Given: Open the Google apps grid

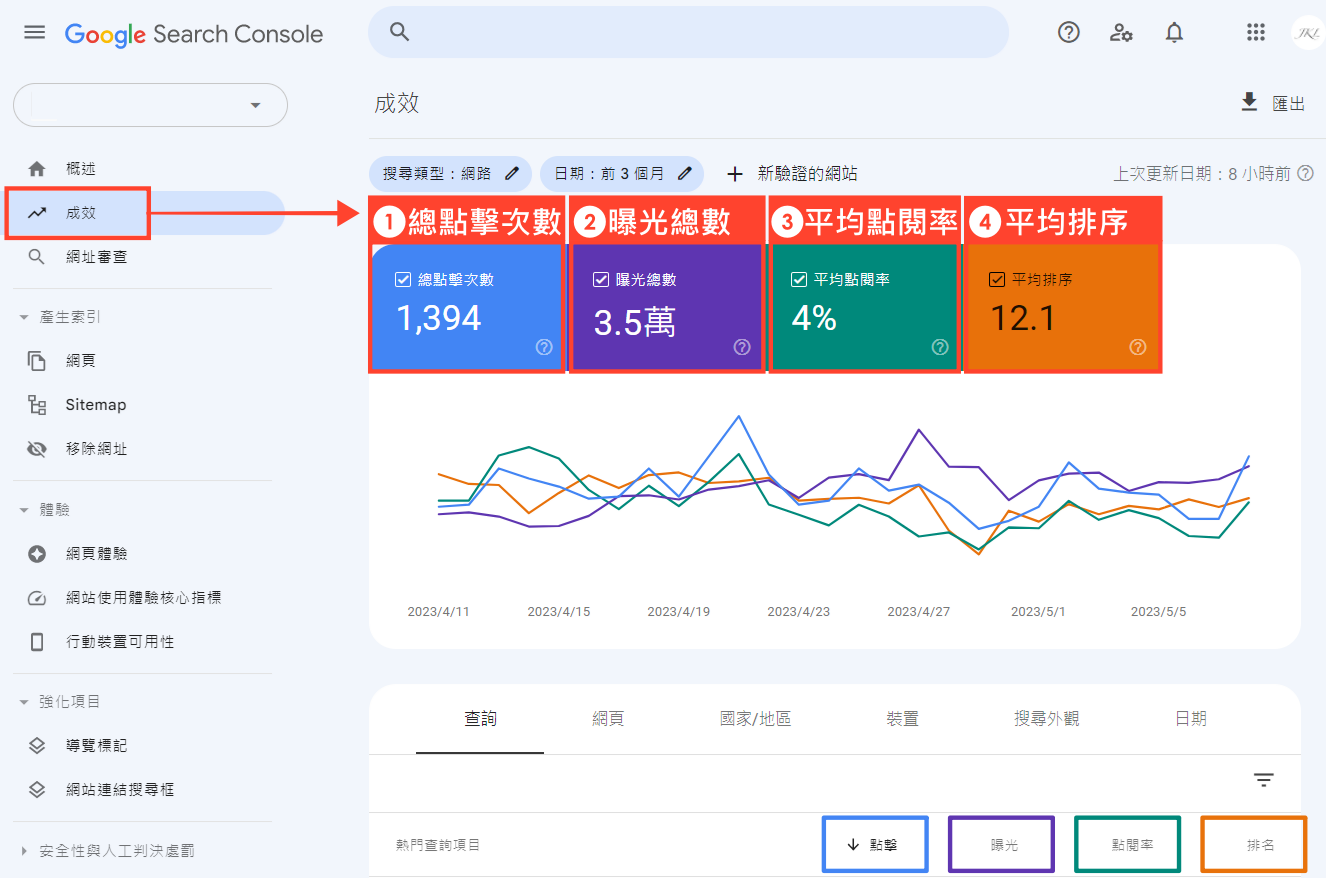Looking at the screenshot, I should click(1256, 33).
